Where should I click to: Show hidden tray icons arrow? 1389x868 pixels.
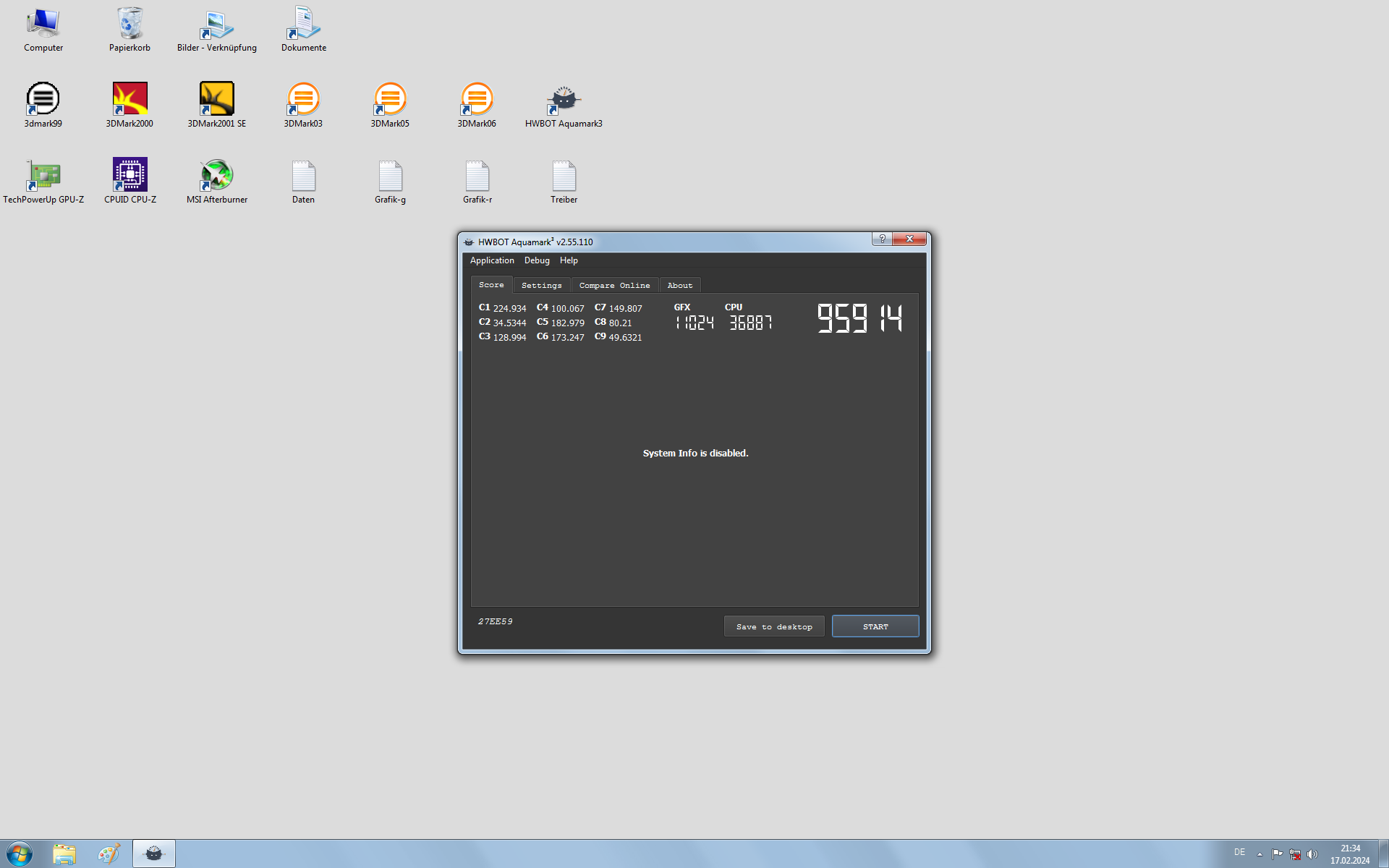click(1260, 854)
